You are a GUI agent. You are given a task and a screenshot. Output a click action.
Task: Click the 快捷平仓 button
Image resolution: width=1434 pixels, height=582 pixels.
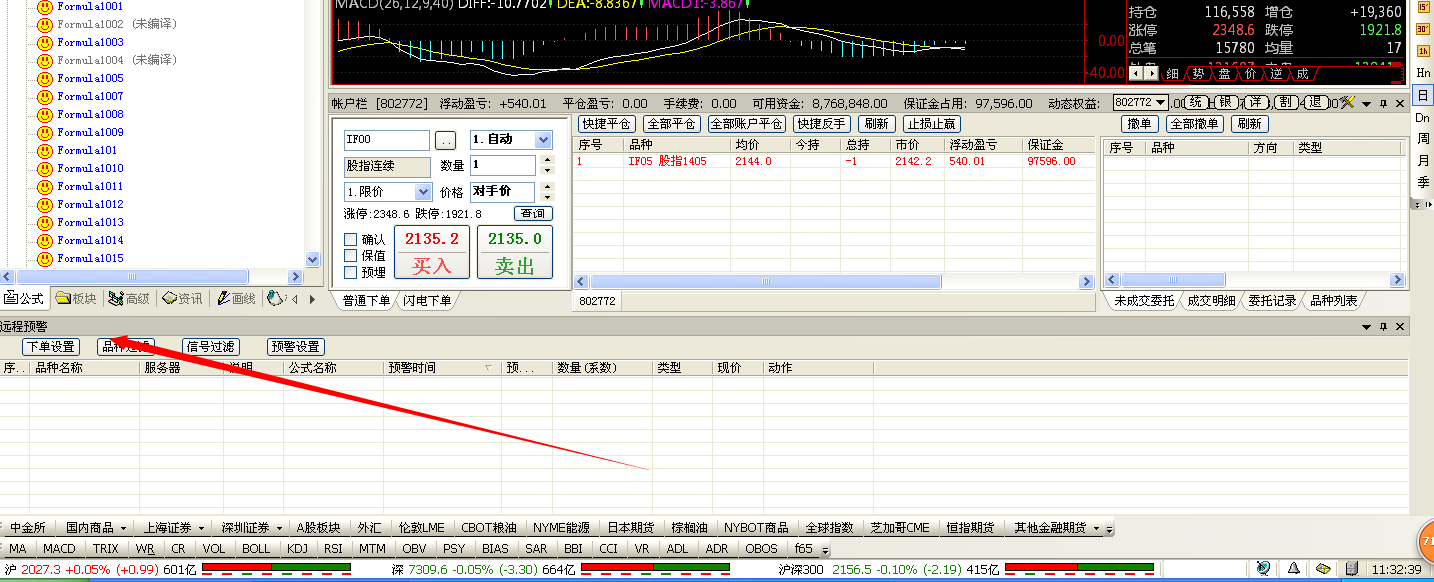tap(607, 124)
